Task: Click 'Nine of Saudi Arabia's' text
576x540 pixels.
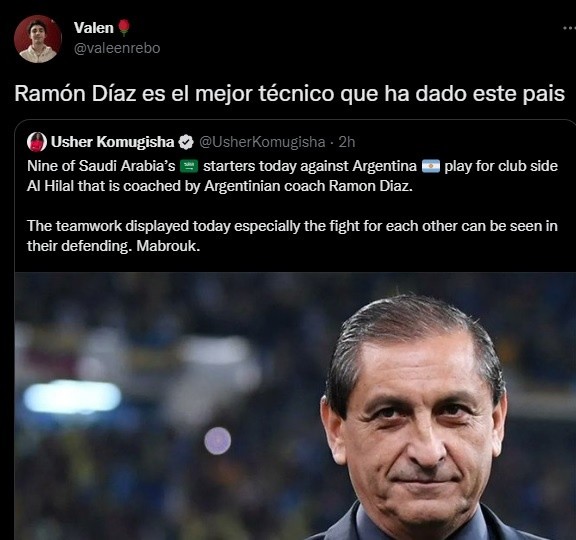Action: point(101,166)
